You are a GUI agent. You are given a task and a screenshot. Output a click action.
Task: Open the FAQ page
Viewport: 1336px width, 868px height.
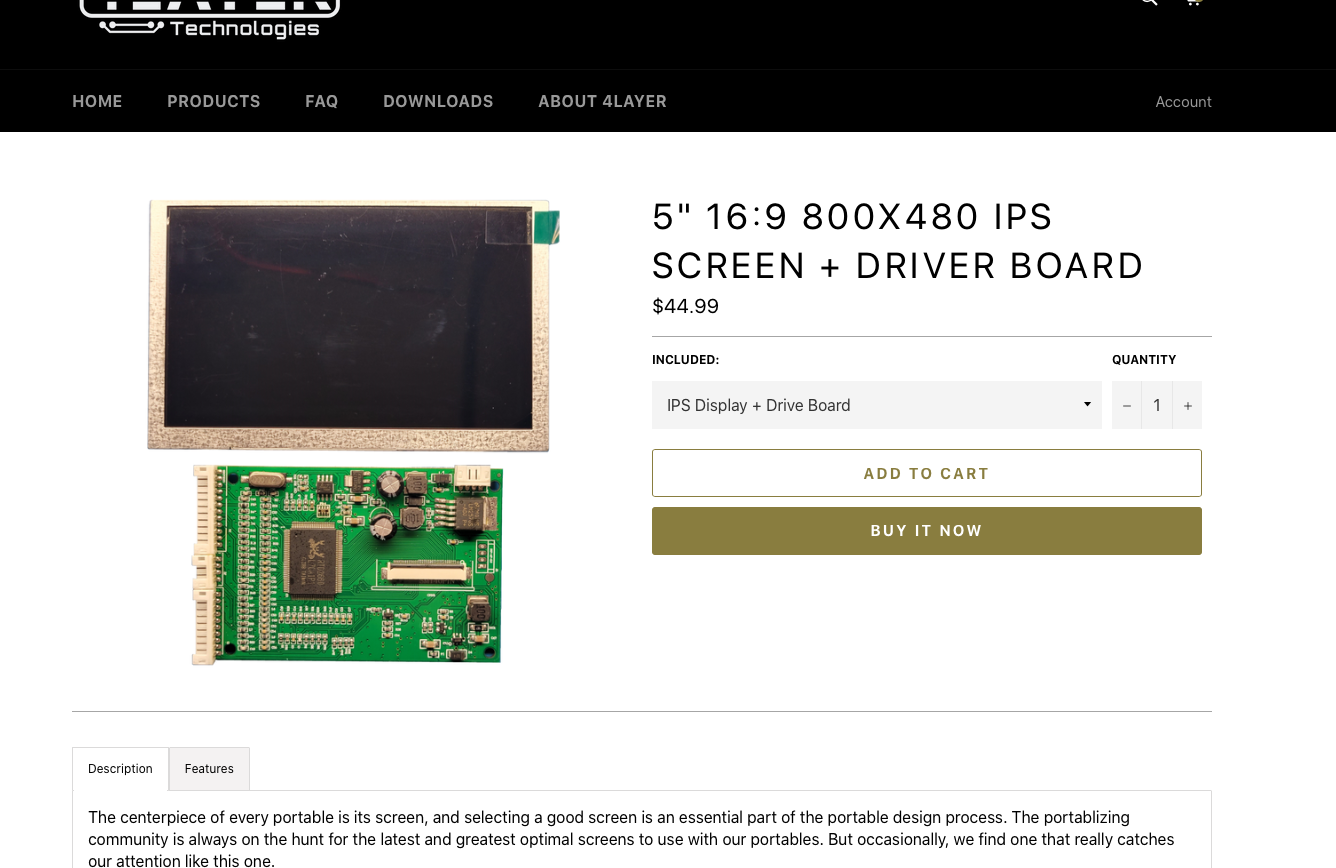tap(322, 101)
